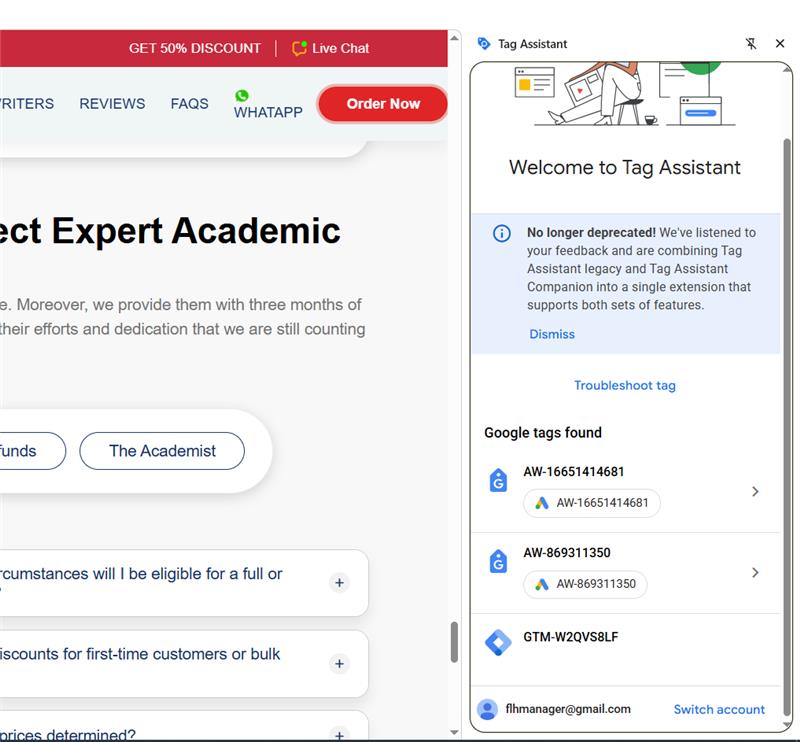
Task: Expand AW-869311350 tag details chevron
Action: click(755, 572)
